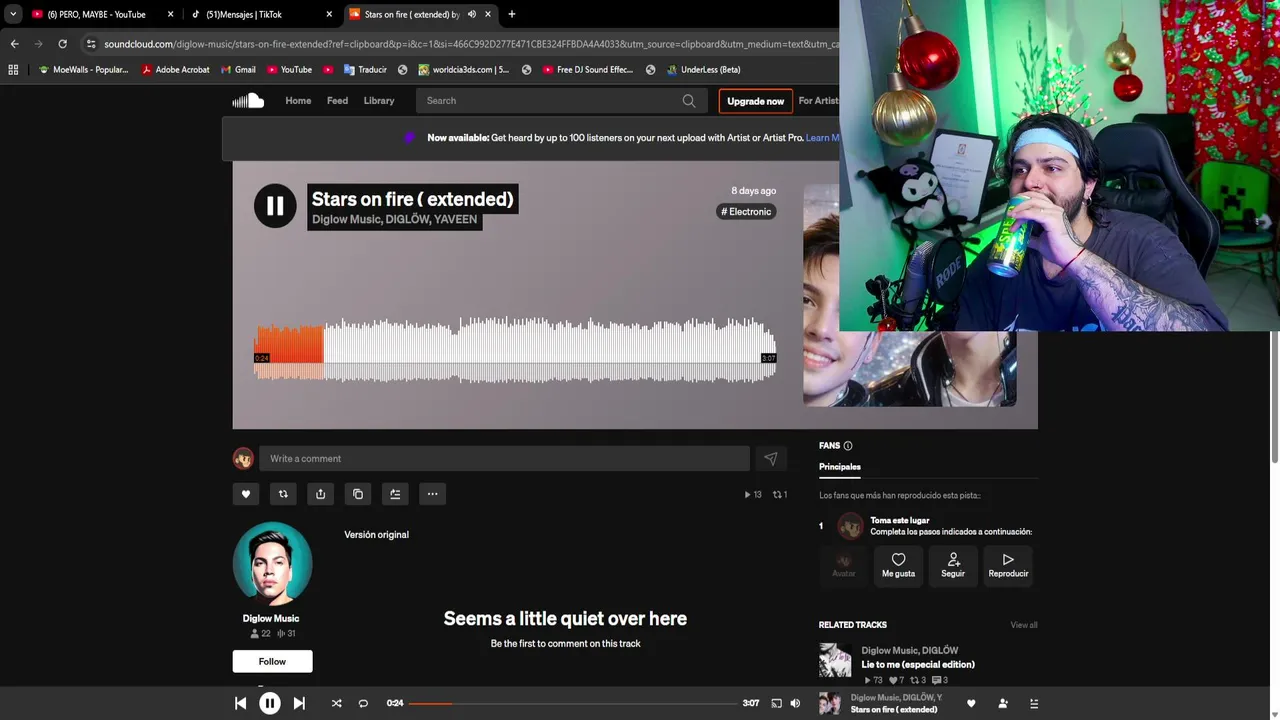Click the Write a comment field
The image size is (1280, 720).
click(504, 458)
